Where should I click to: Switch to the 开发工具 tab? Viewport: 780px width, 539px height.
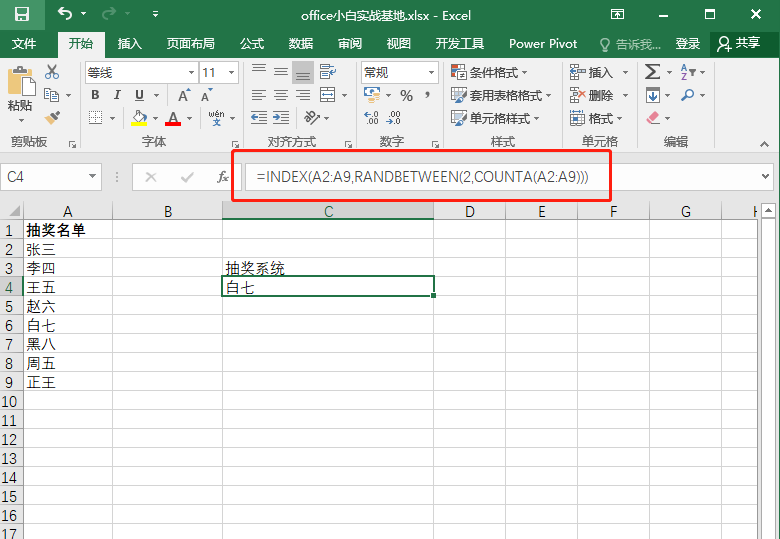[460, 44]
